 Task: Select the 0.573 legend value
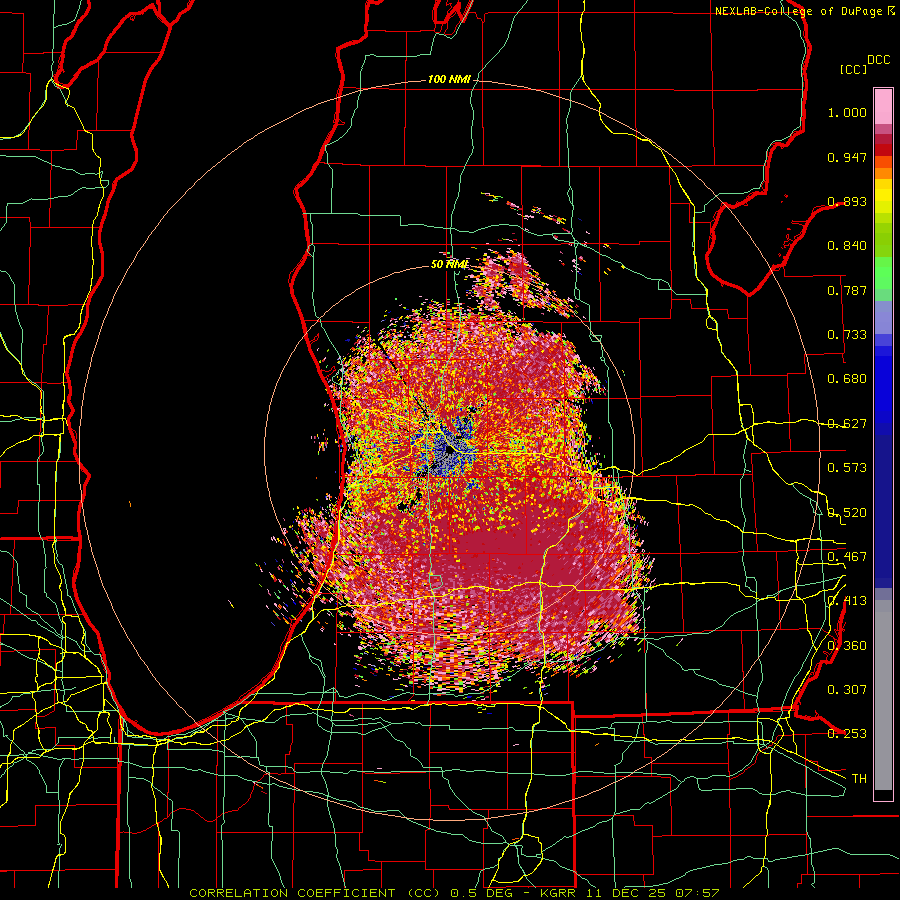(x=847, y=468)
